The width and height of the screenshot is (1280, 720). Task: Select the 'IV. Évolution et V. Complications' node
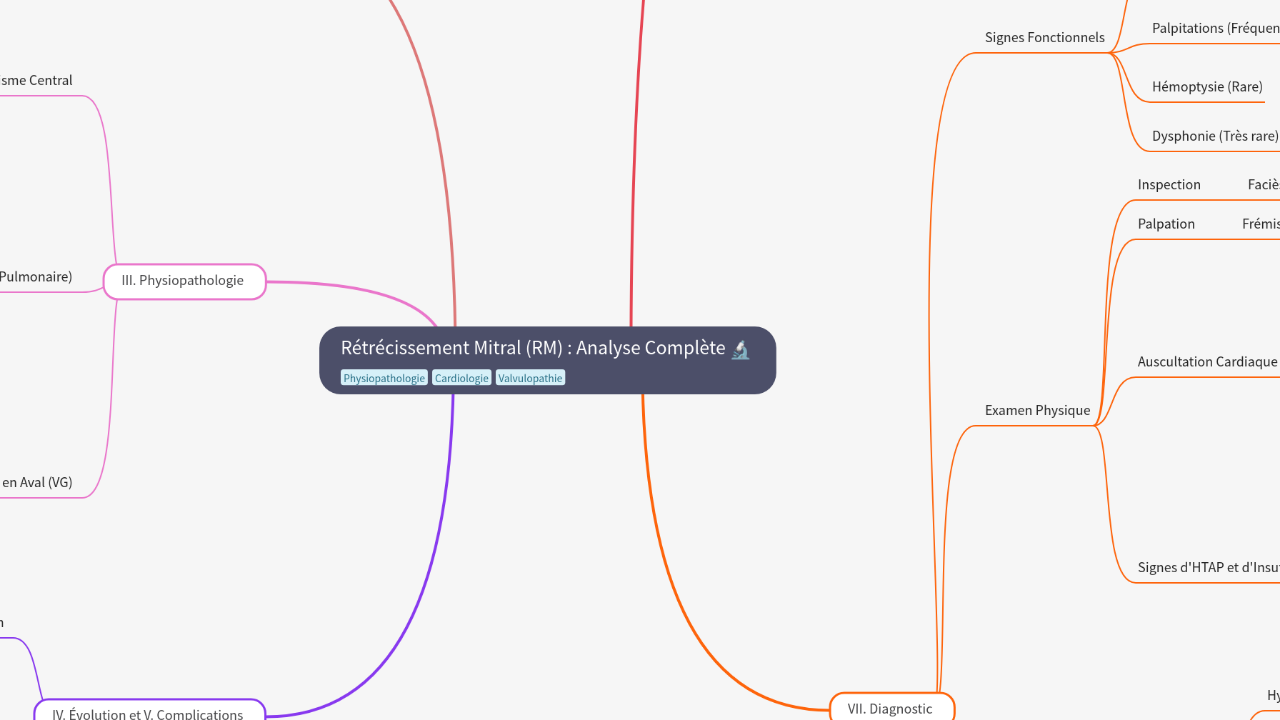[x=149, y=714]
